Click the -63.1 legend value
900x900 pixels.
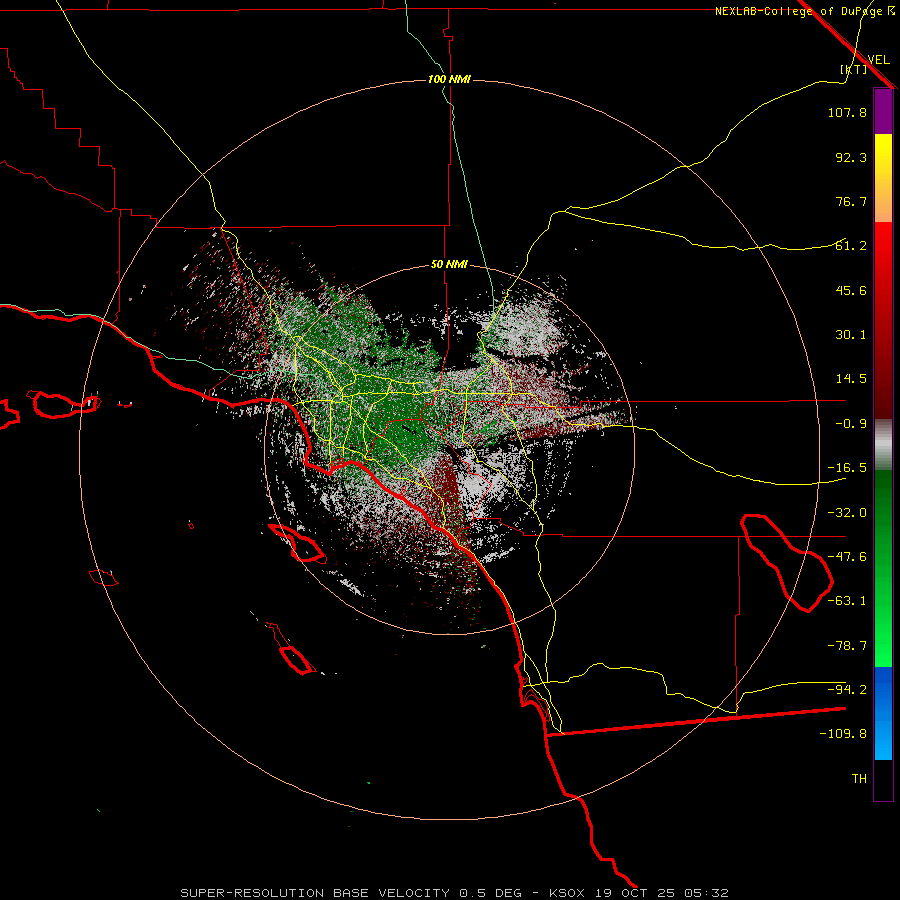[847, 601]
